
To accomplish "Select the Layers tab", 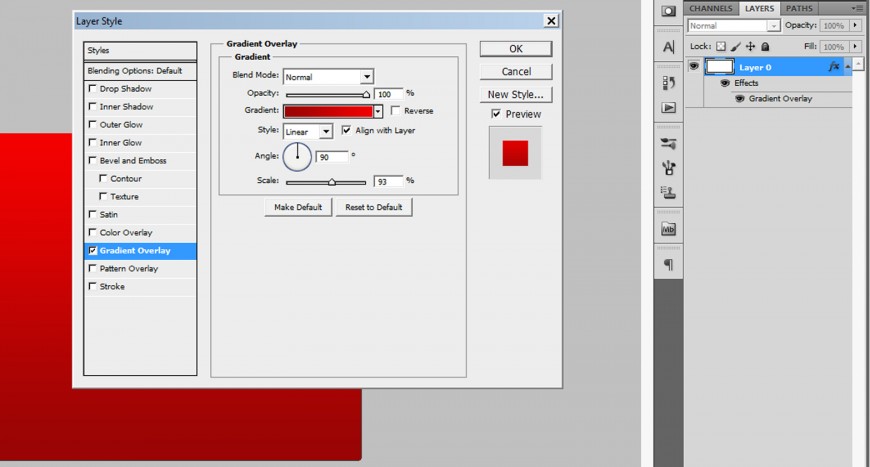I will pyautogui.click(x=759, y=8).
